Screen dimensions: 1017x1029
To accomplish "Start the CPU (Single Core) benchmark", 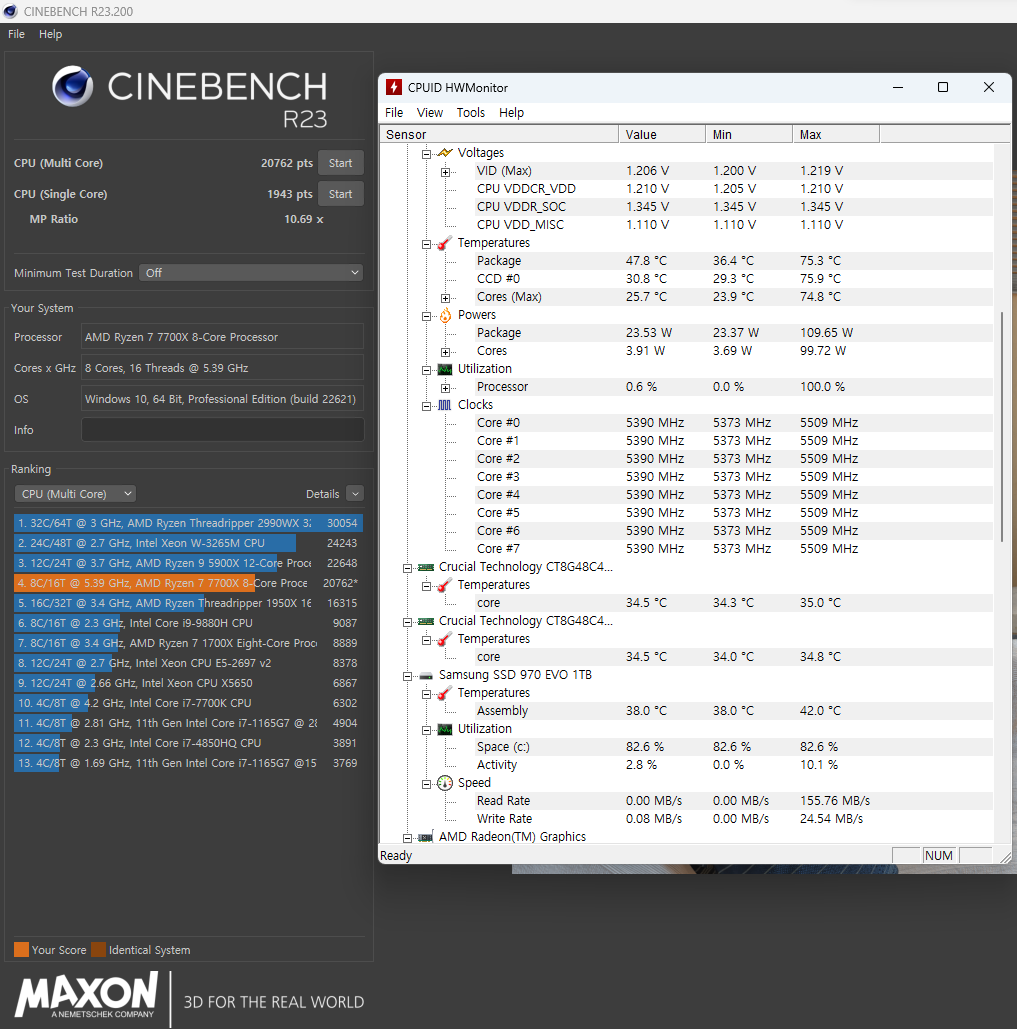I will click(341, 194).
